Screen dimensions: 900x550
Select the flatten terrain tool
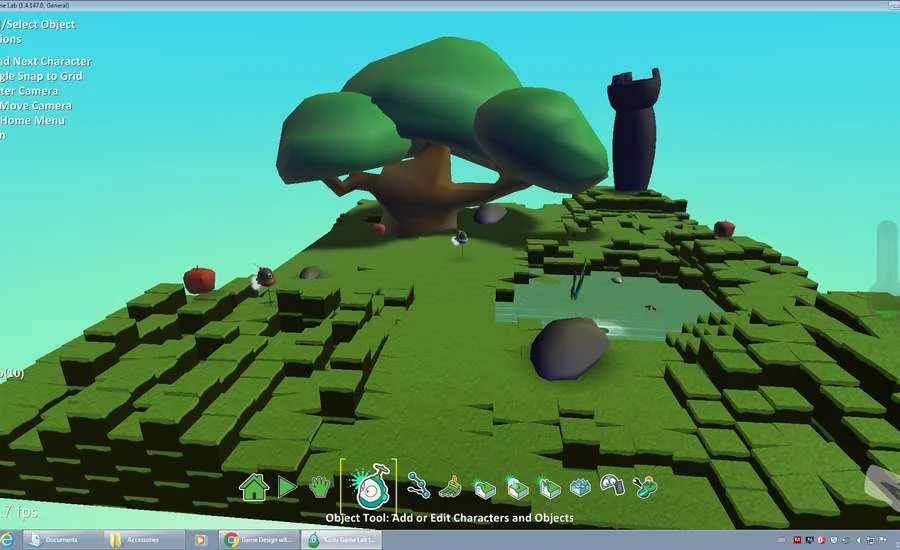[516, 487]
